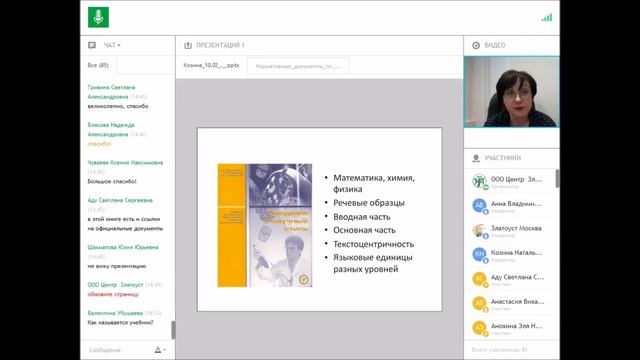Click the presentation upload icon
This screenshot has height=360, width=640.
[x=188, y=45]
